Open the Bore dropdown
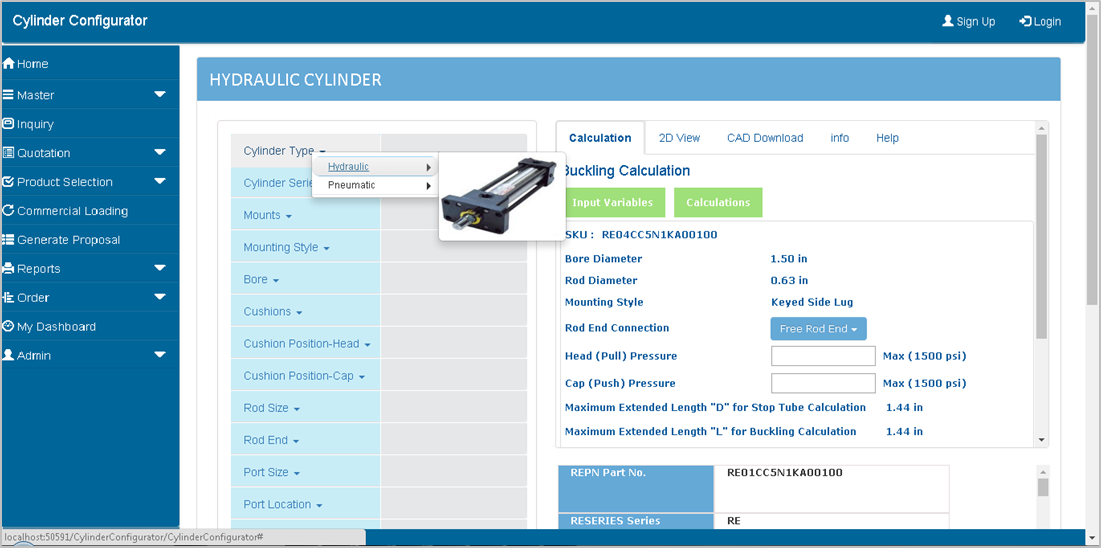This screenshot has height=548, width=1101. [261, 279]
